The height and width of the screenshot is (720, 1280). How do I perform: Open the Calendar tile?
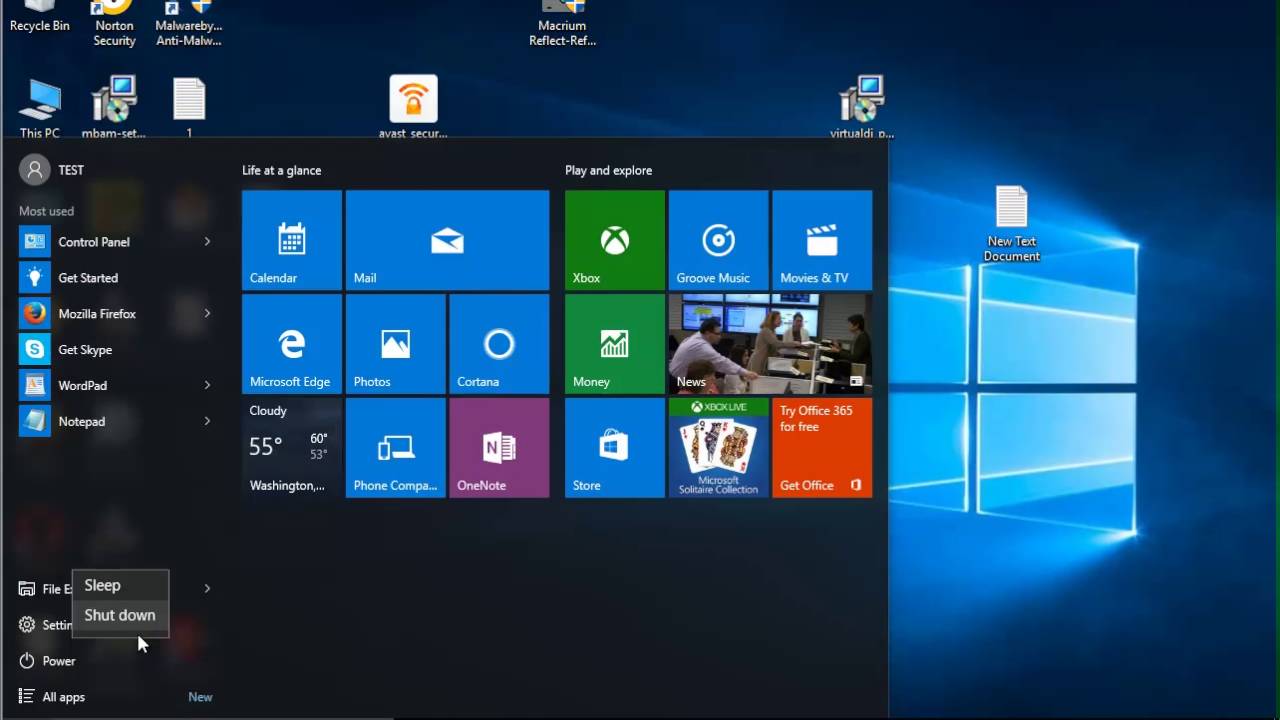tap(291, 240)
